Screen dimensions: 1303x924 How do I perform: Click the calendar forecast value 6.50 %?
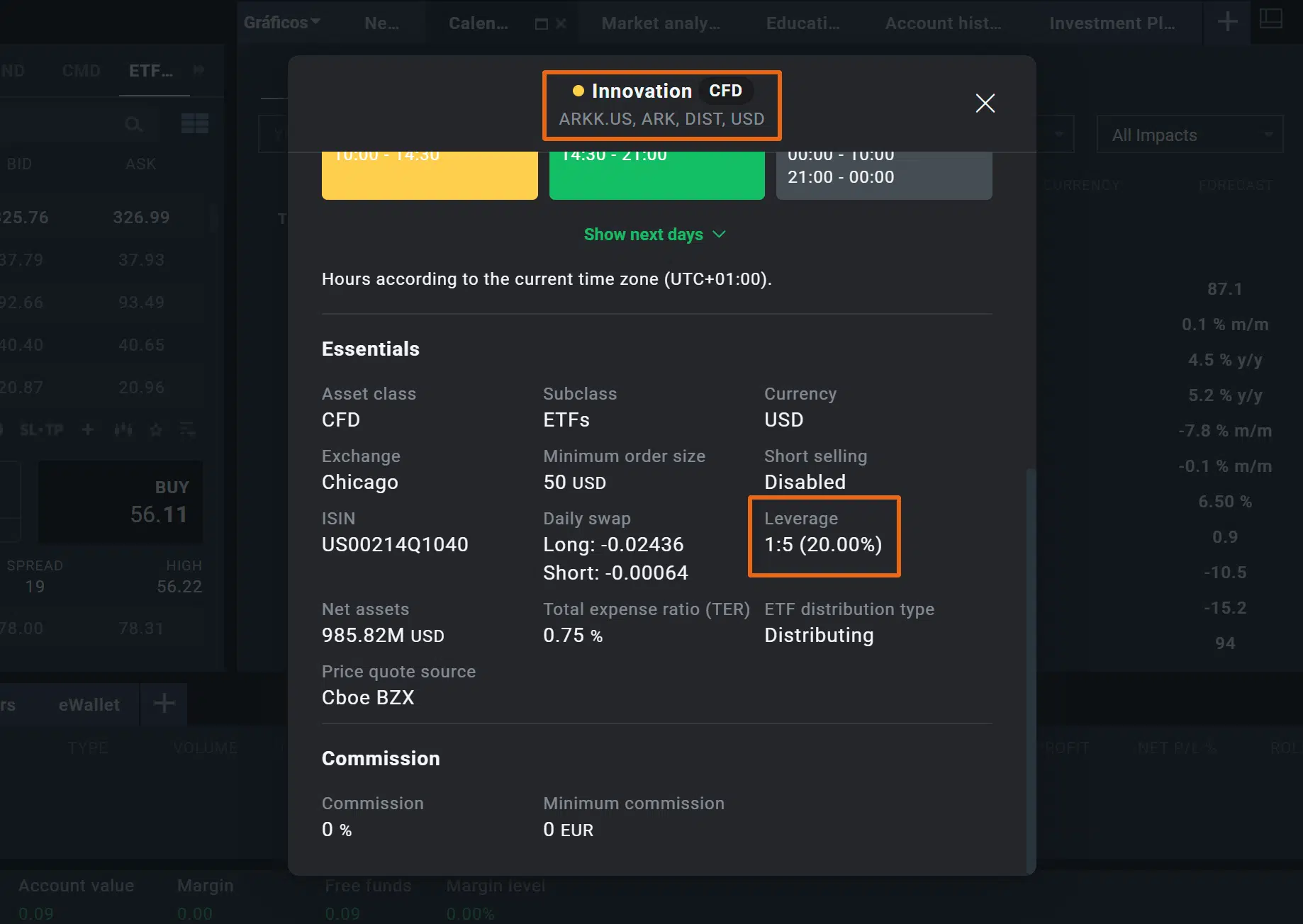[x=1224, y=502]
